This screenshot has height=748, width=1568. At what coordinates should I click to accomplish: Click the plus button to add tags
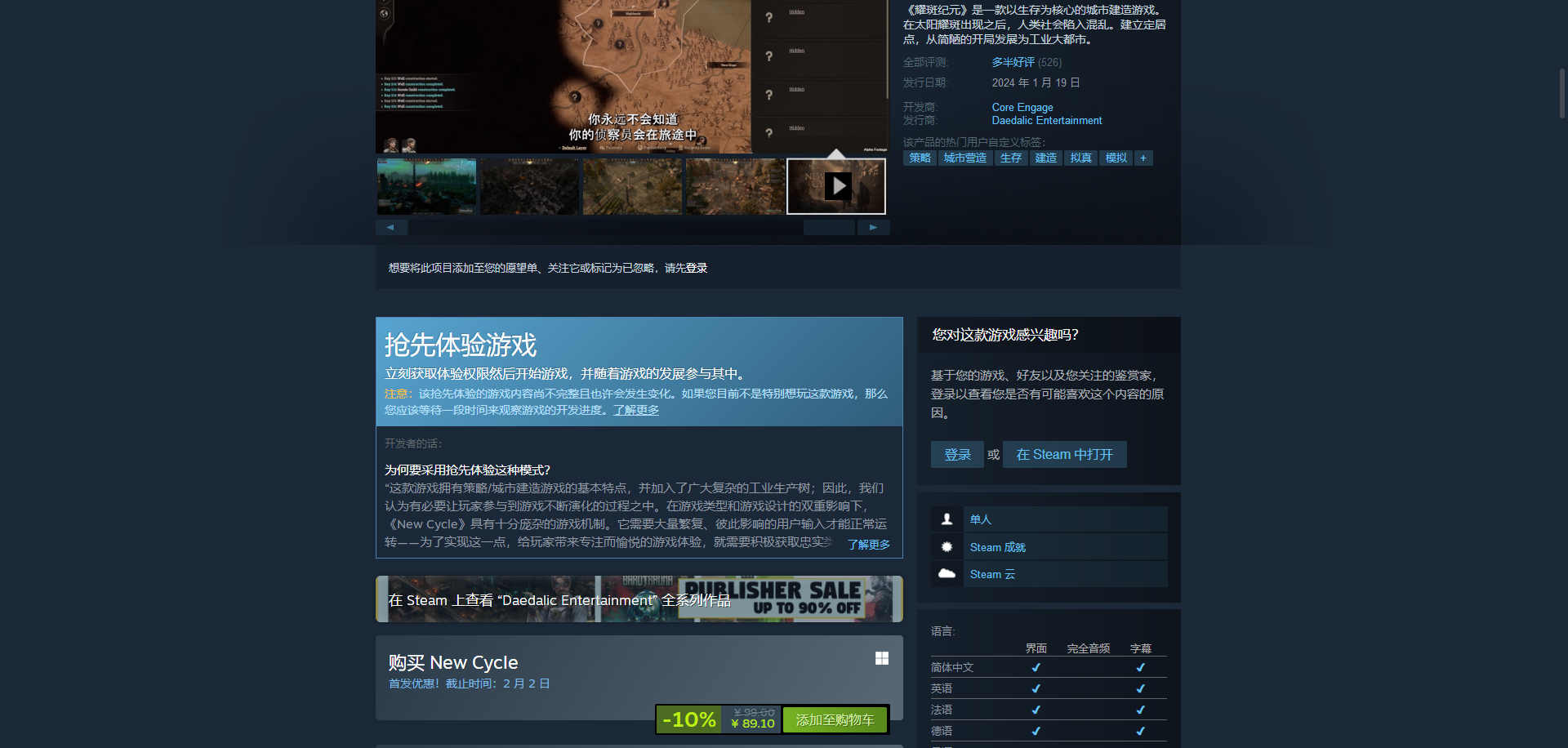pos(1143,158)
